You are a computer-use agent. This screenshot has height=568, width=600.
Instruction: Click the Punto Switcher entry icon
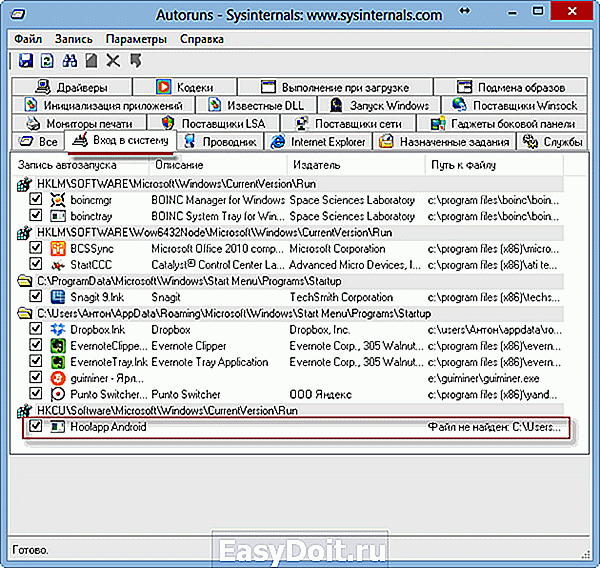click(x=58, y=394)
